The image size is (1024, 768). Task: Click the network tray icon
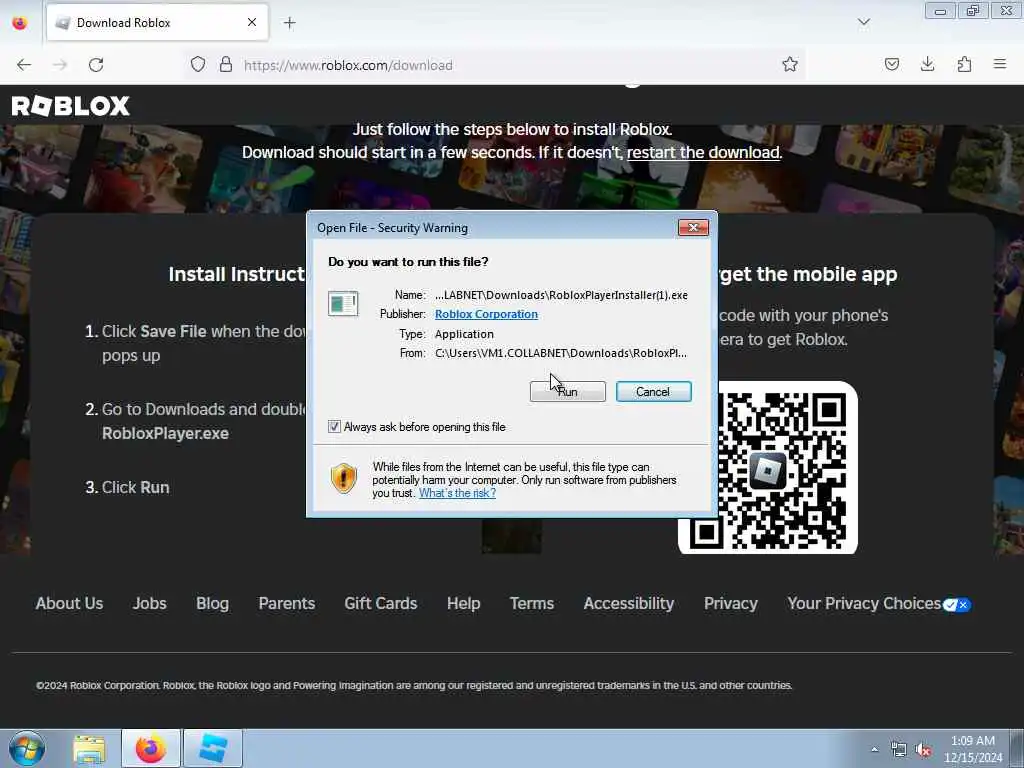pyautogui.click(x=899, y=750)
